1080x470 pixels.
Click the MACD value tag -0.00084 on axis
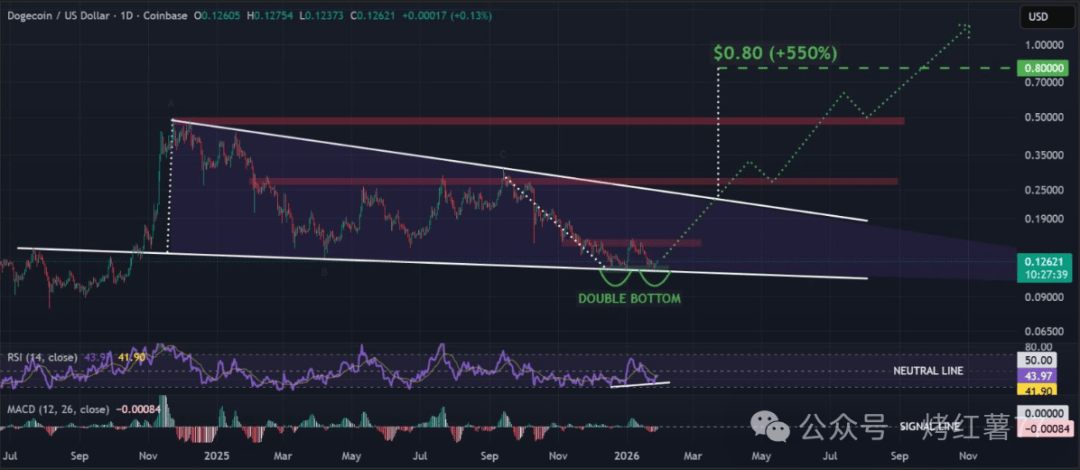pyautogui.click(x=1043, y=430)
